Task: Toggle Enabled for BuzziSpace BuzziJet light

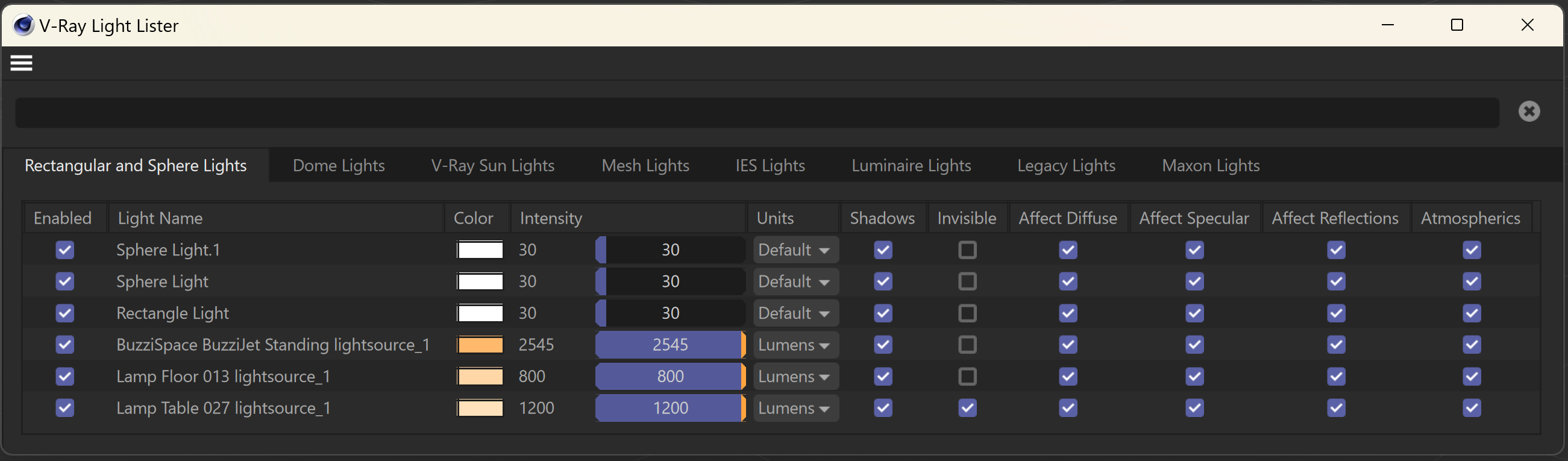Action: [x=64, y=345]
